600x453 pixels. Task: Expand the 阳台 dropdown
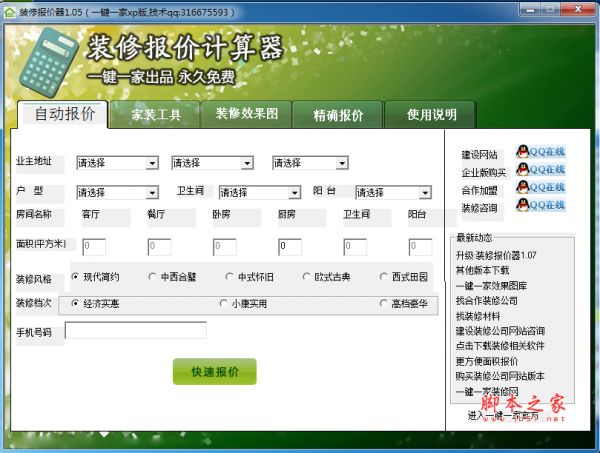pyautogui.click(x=396, y=193)
